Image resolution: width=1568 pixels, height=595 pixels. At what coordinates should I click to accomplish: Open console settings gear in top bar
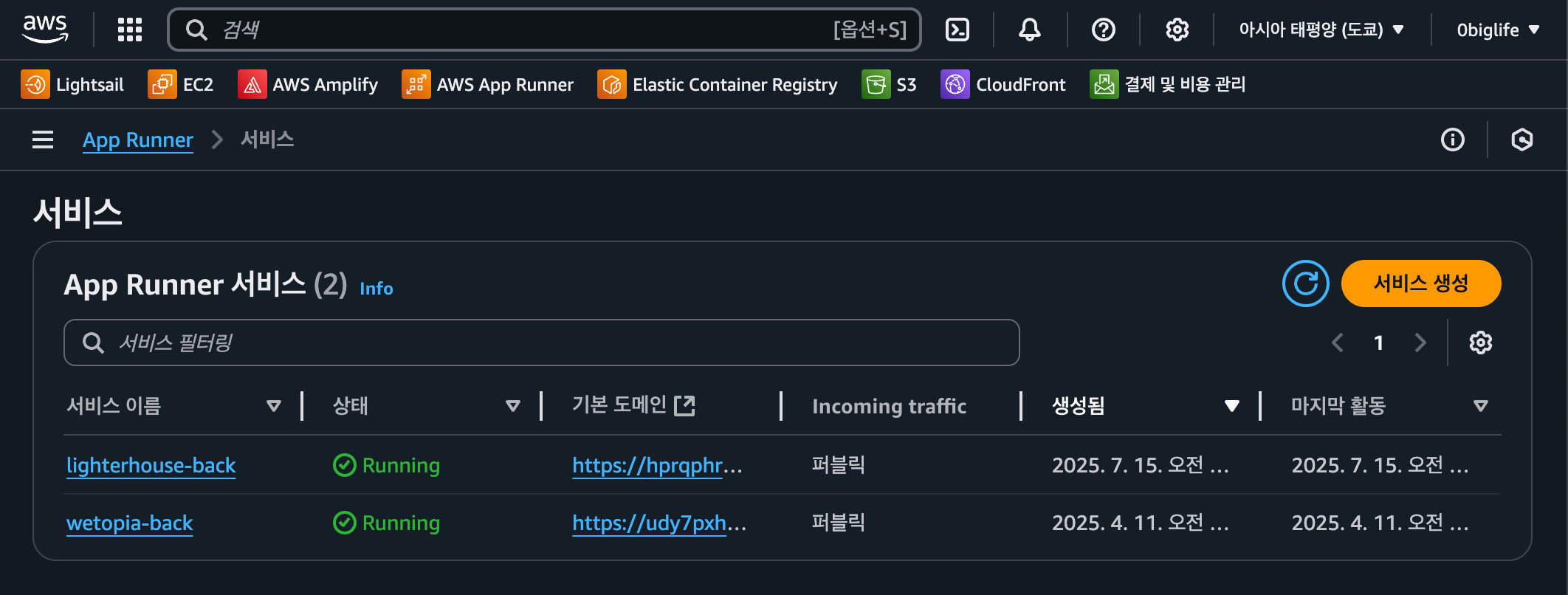[1177, 30]
